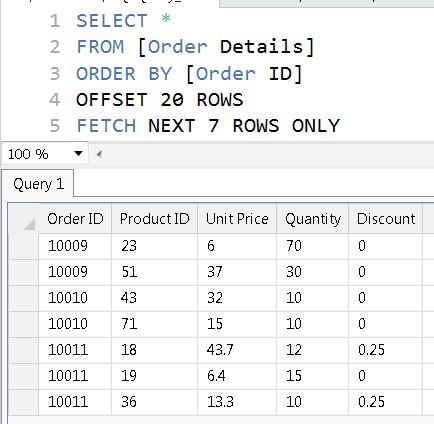Select Product ID cell with value 71
Image resolution: width=434 pixels, height=424 pixels.
coord(154,324)
